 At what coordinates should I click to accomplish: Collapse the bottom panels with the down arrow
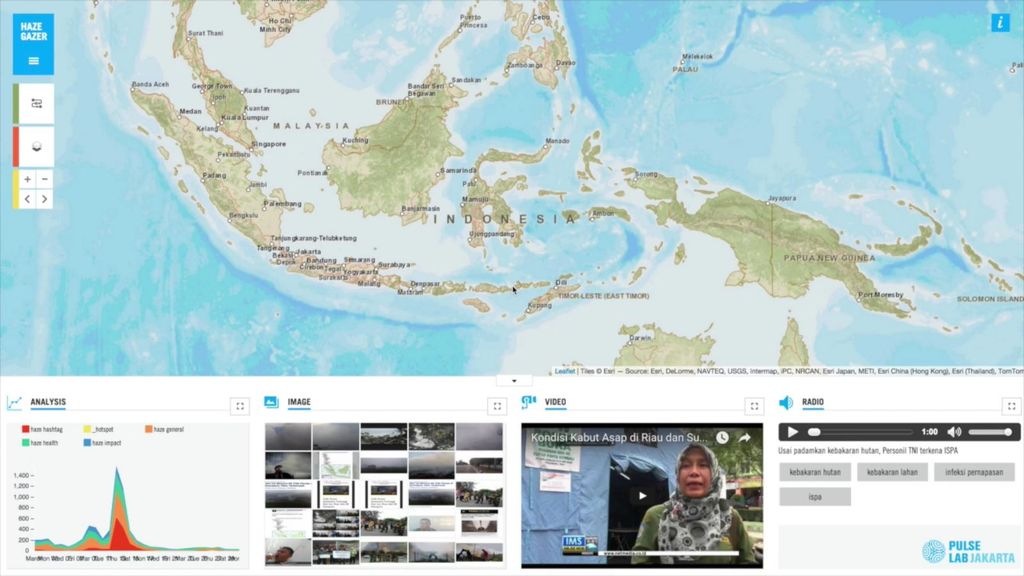click(x=514, y=380)
